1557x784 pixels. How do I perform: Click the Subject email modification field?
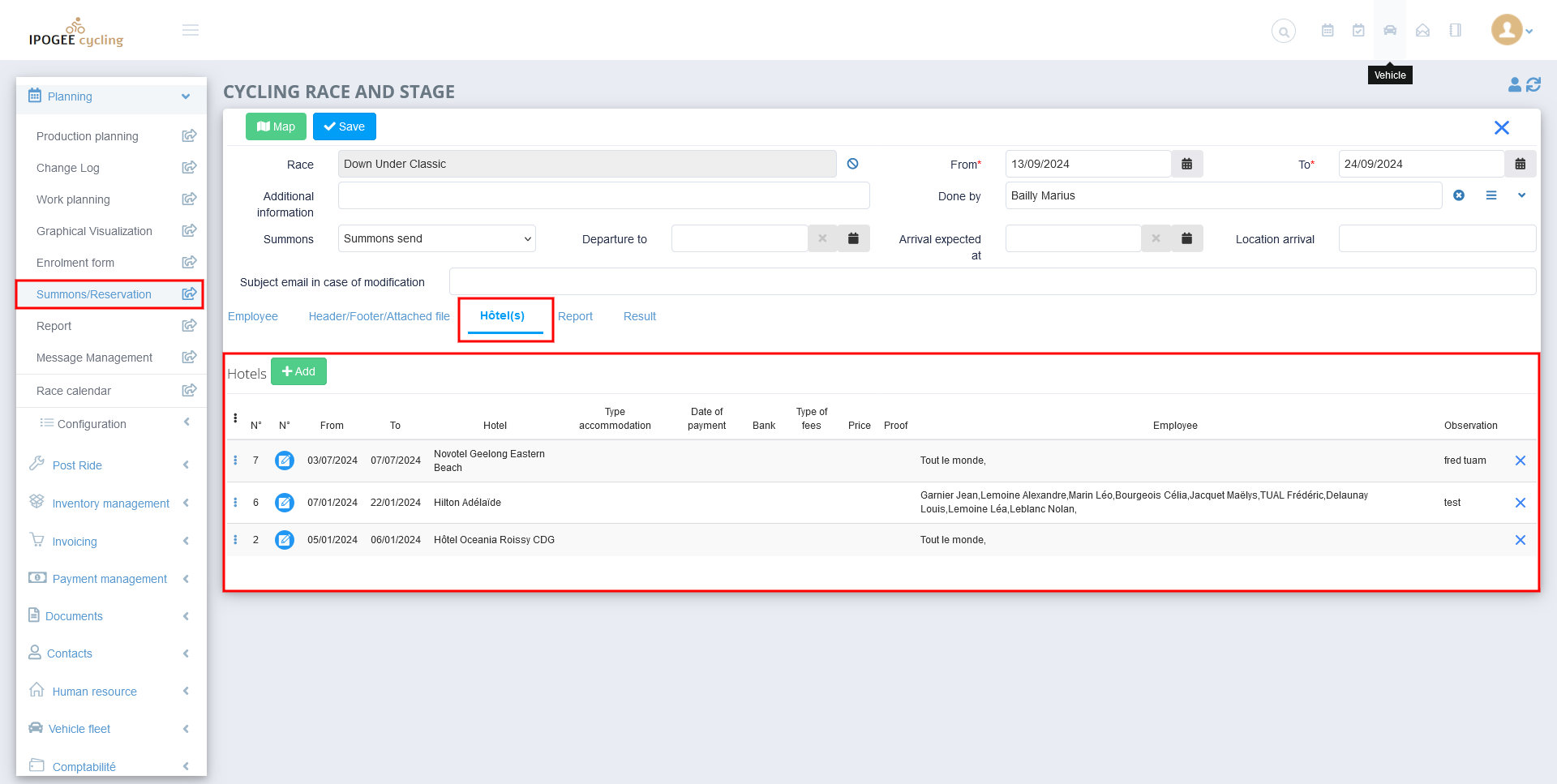pyautogui.click(x=993, y=281)
